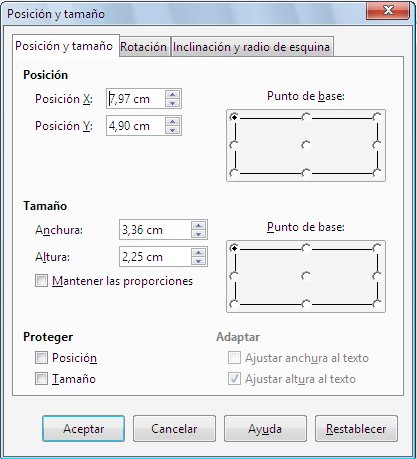The width and height of the screenshot is (417, 459).
Task: Click the Restablecer button
Action: [356, 428]
